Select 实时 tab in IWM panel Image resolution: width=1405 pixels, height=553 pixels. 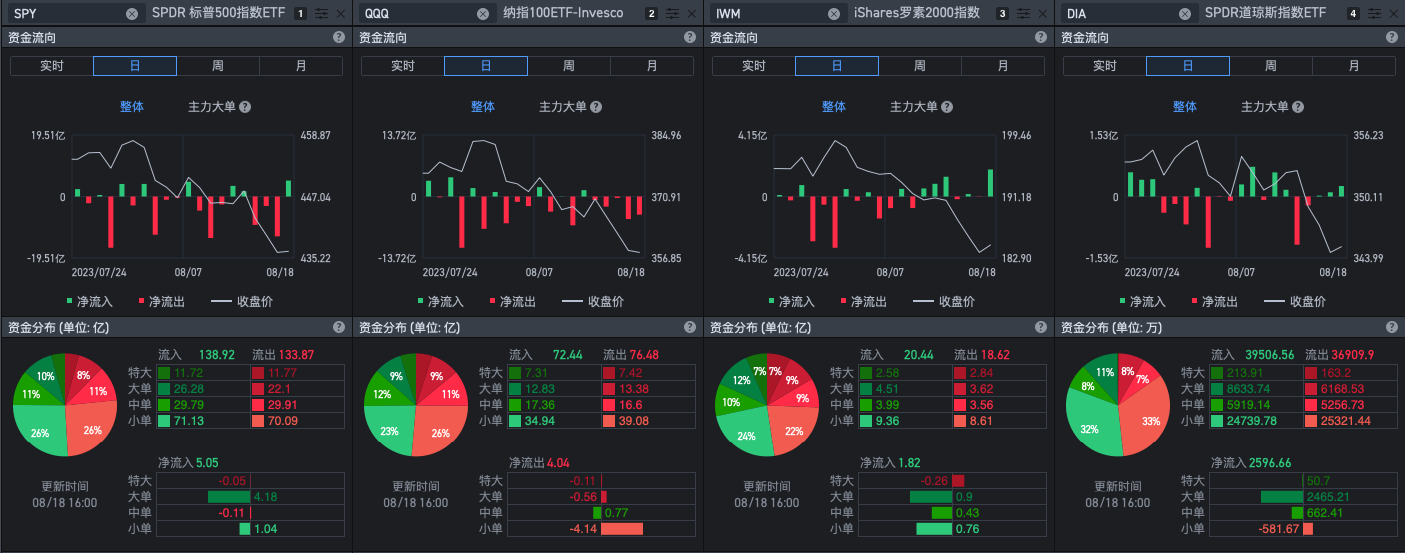coord(754,66)
